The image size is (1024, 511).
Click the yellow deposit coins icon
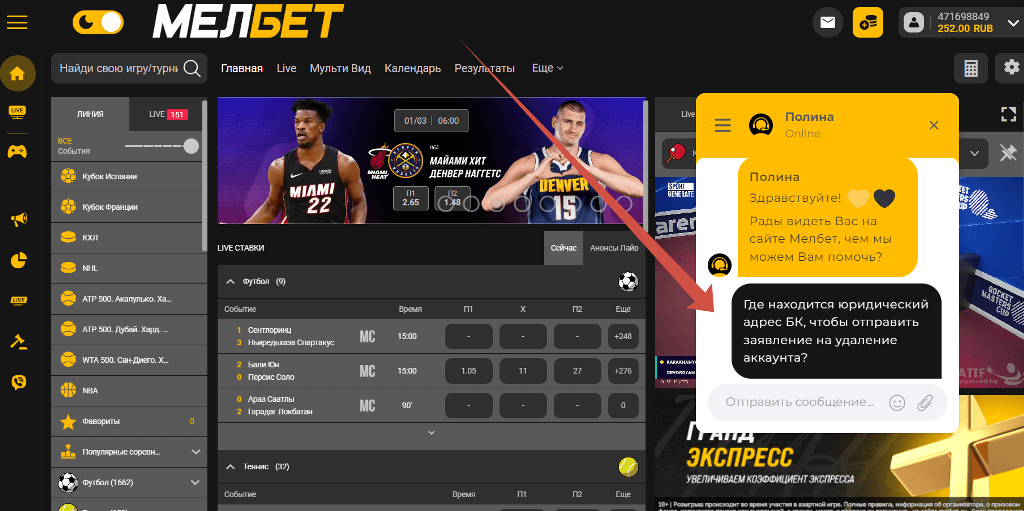867,21
